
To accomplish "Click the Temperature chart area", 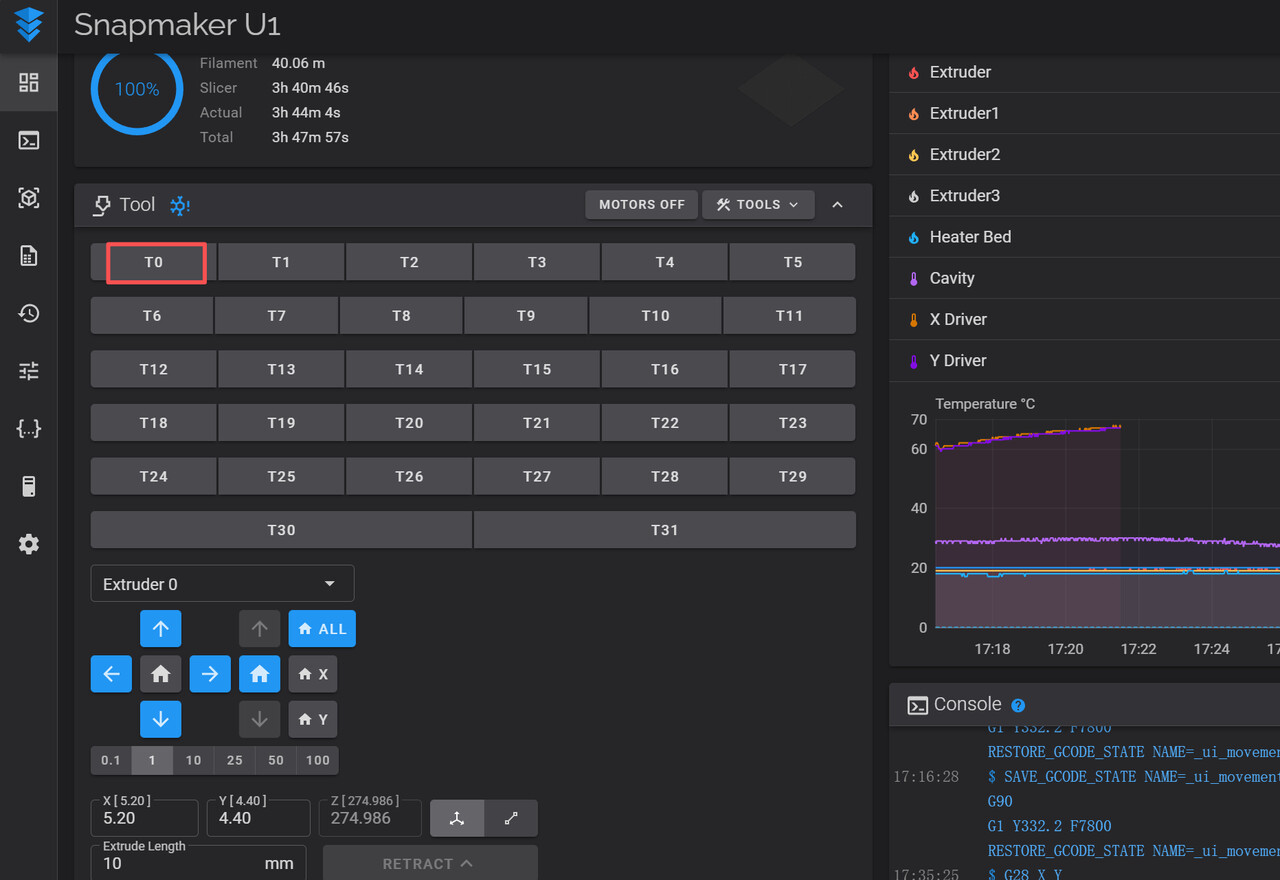I will point(1107,523).
